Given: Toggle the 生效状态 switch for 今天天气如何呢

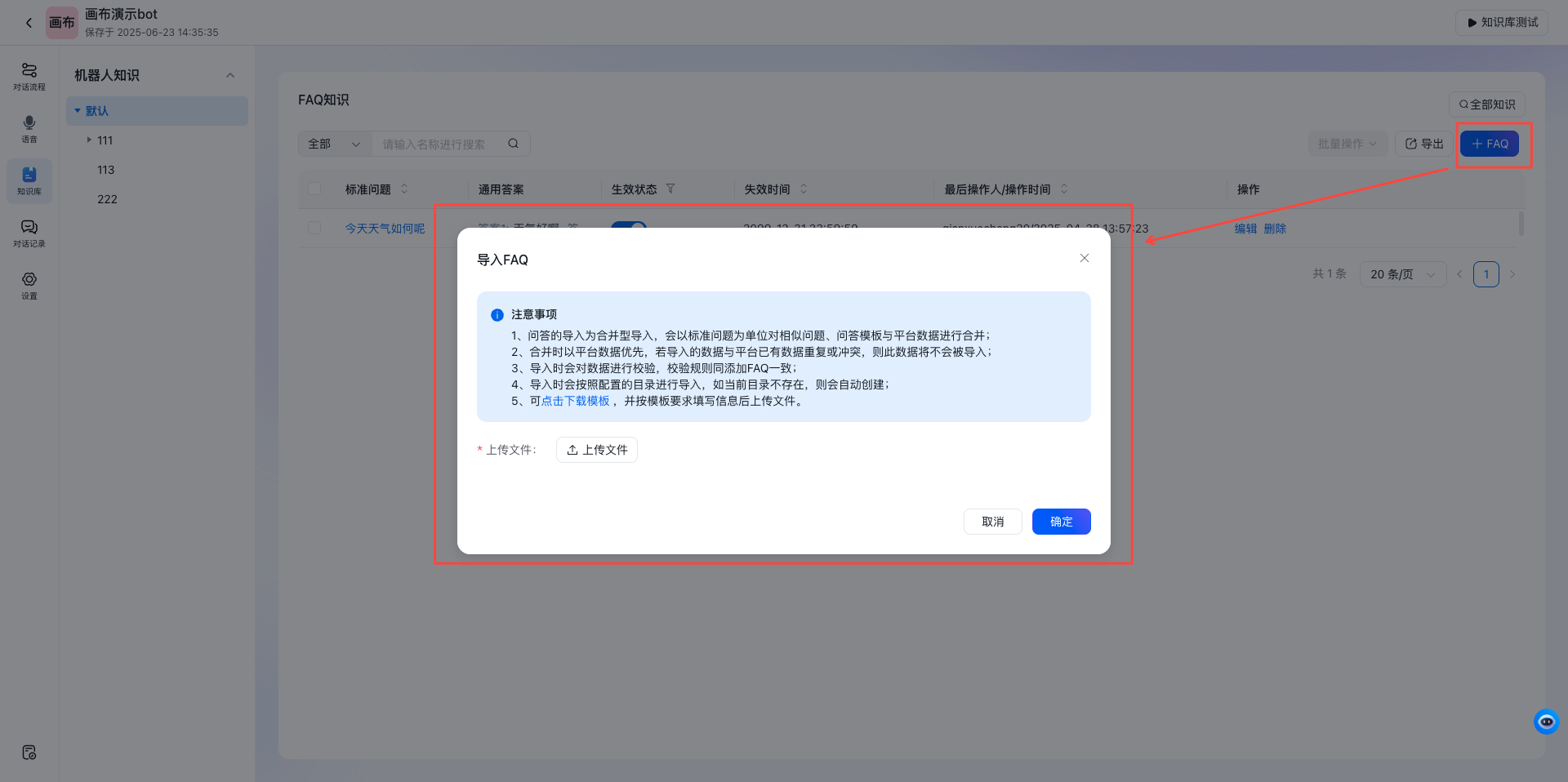Looking at the screenshot, I should tap(629, 229).
